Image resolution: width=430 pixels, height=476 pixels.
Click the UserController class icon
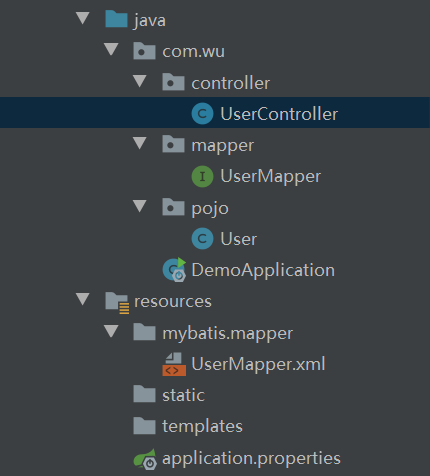202,114
